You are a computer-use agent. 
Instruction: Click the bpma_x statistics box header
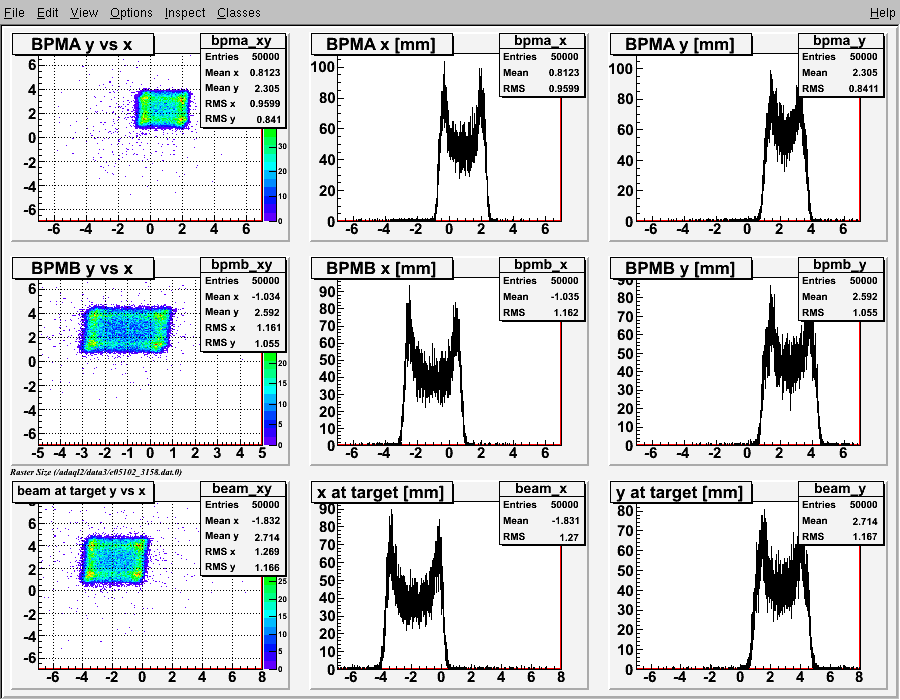pyautogui.click(x=541, y=41)
